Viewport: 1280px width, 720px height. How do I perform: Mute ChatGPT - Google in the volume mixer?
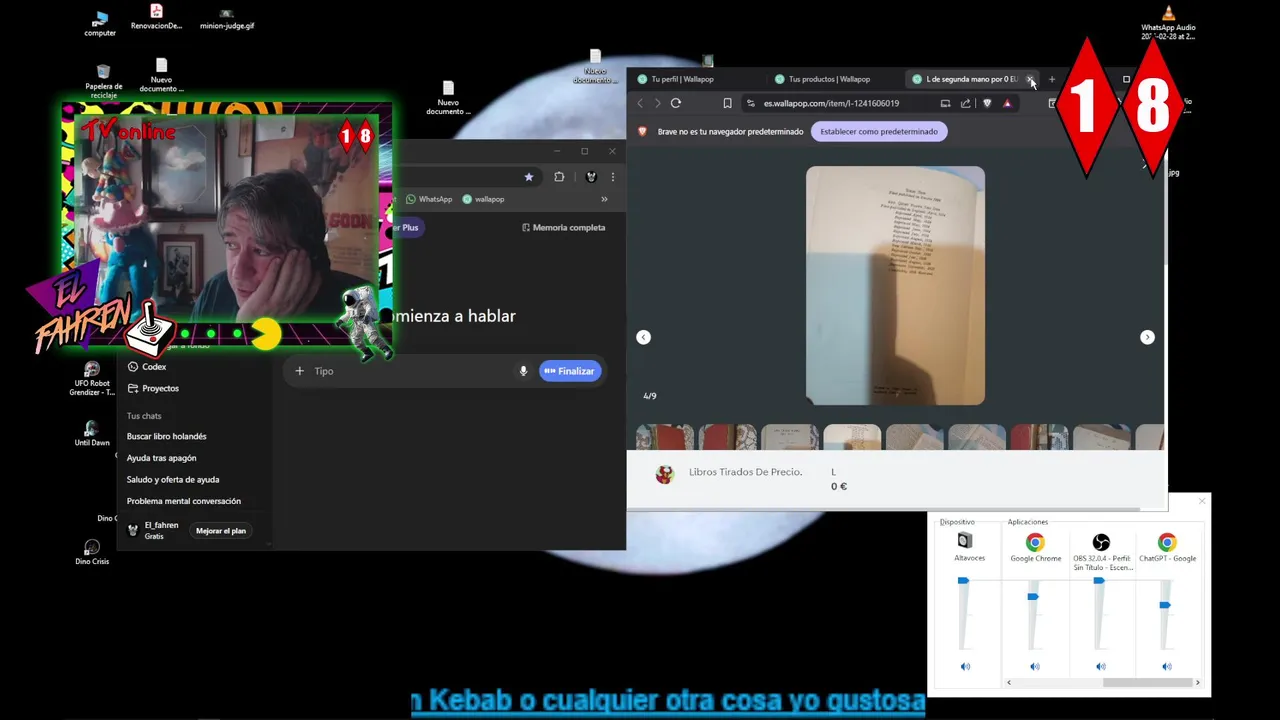(1167, 667)
